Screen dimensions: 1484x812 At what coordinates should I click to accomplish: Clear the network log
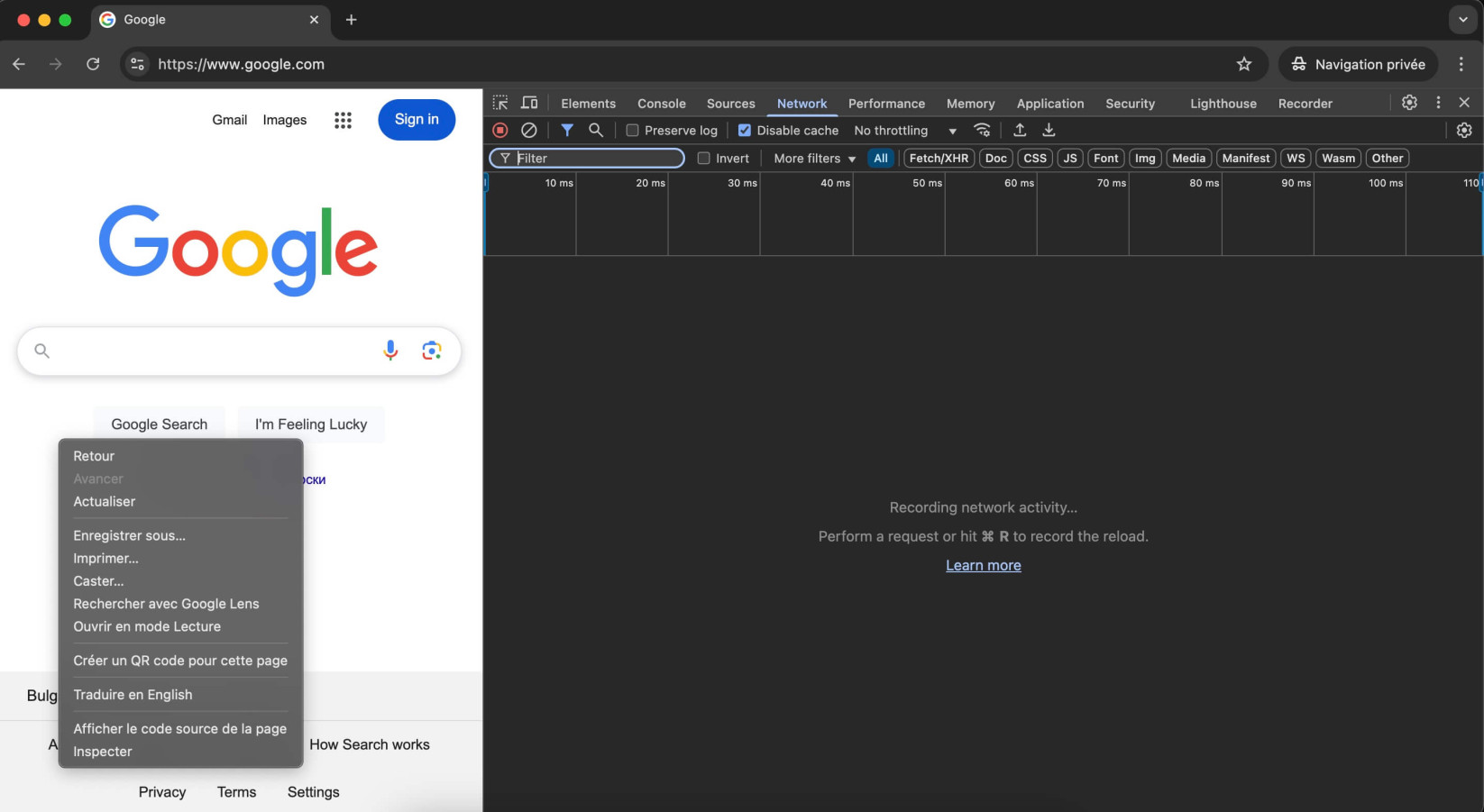point(529,131)
